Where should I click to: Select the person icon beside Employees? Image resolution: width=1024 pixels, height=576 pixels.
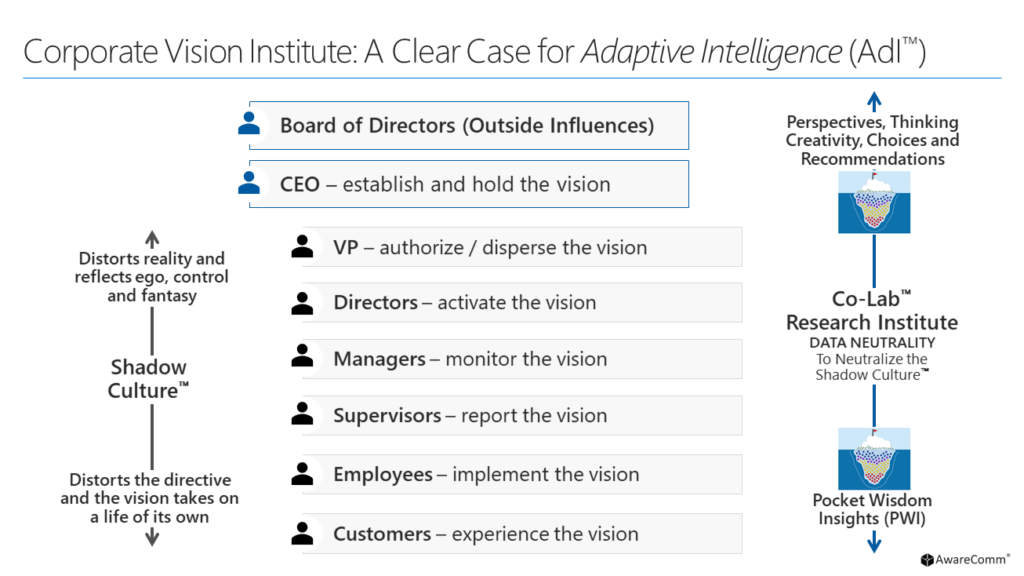pyautogui.click(x=302, y=473)
